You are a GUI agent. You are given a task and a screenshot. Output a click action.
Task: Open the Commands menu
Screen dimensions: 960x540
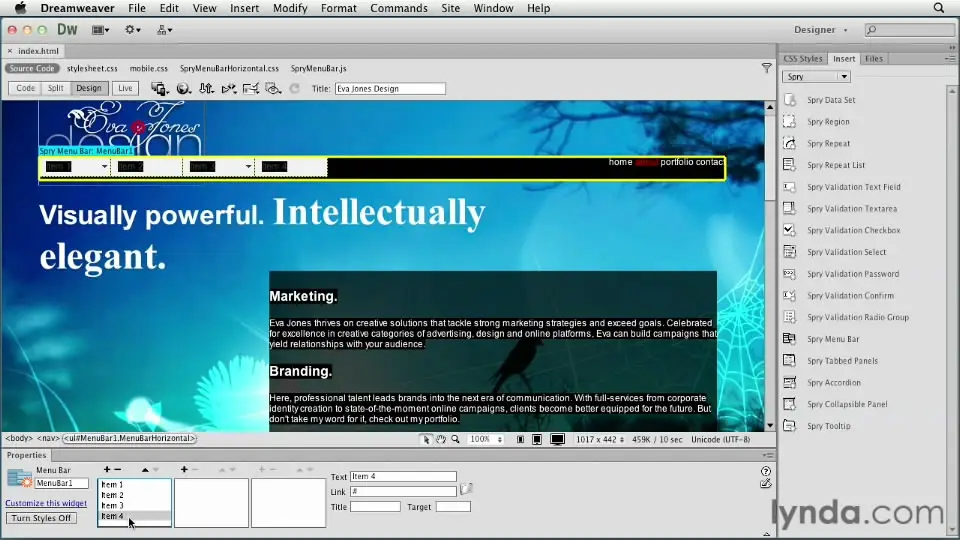398,8
